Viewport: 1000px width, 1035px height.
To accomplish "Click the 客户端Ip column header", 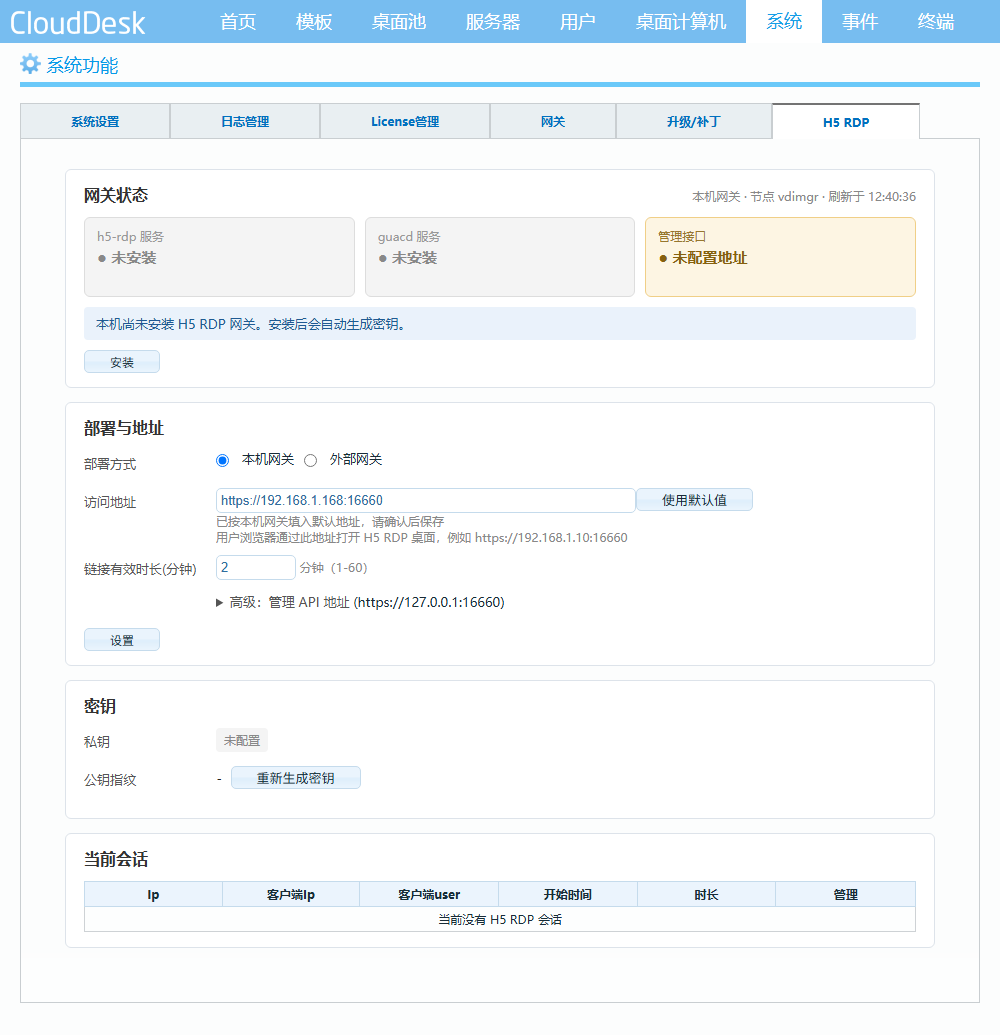I will click(290, 894).
